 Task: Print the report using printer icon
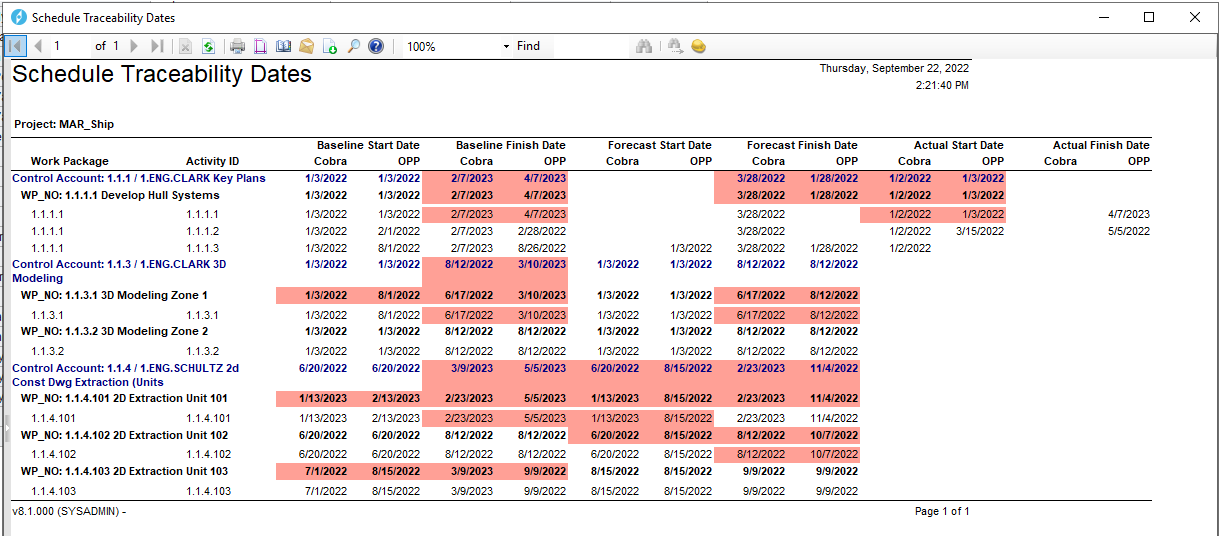coord(237,46)
